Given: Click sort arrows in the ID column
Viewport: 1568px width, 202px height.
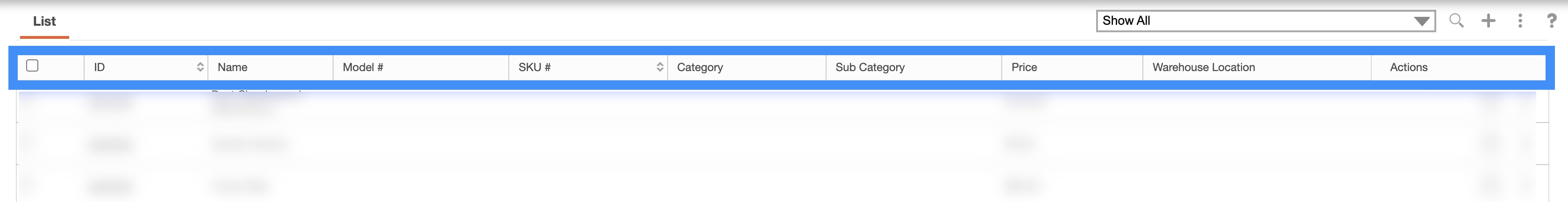Looking at the screenshot, I should [x=200, y=67].
